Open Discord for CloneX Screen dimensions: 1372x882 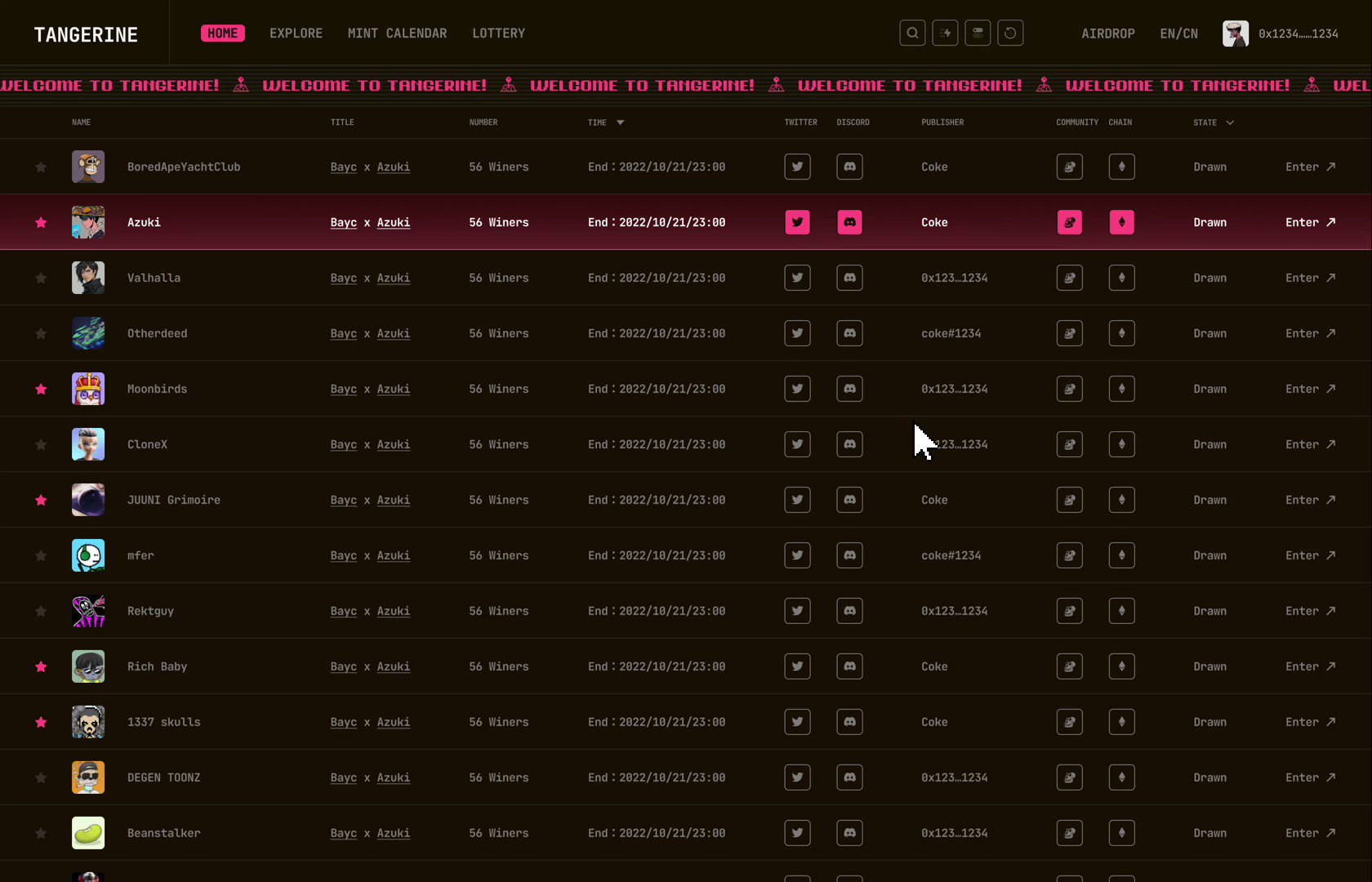coord(850,444)
